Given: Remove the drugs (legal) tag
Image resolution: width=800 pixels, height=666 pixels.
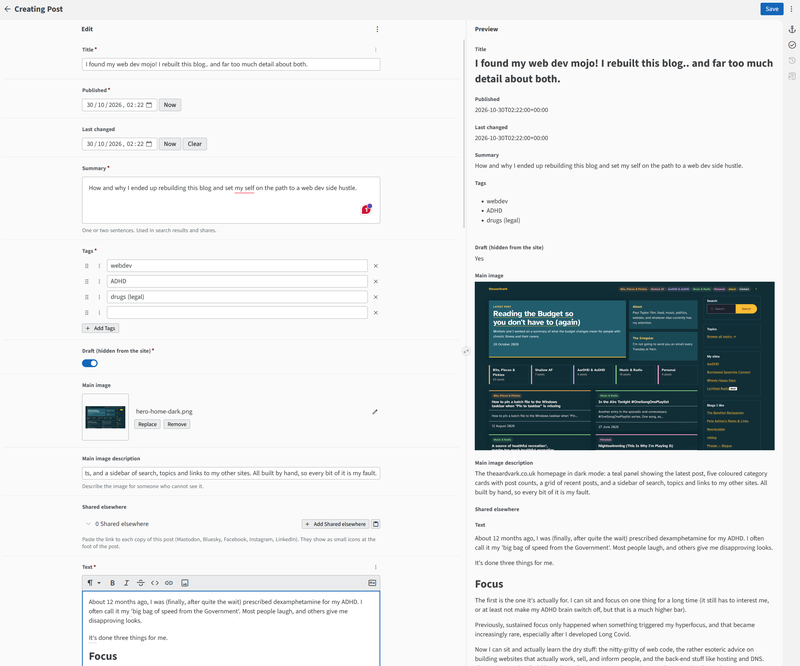Looking at the screenshot, I should tap(376, 297).
